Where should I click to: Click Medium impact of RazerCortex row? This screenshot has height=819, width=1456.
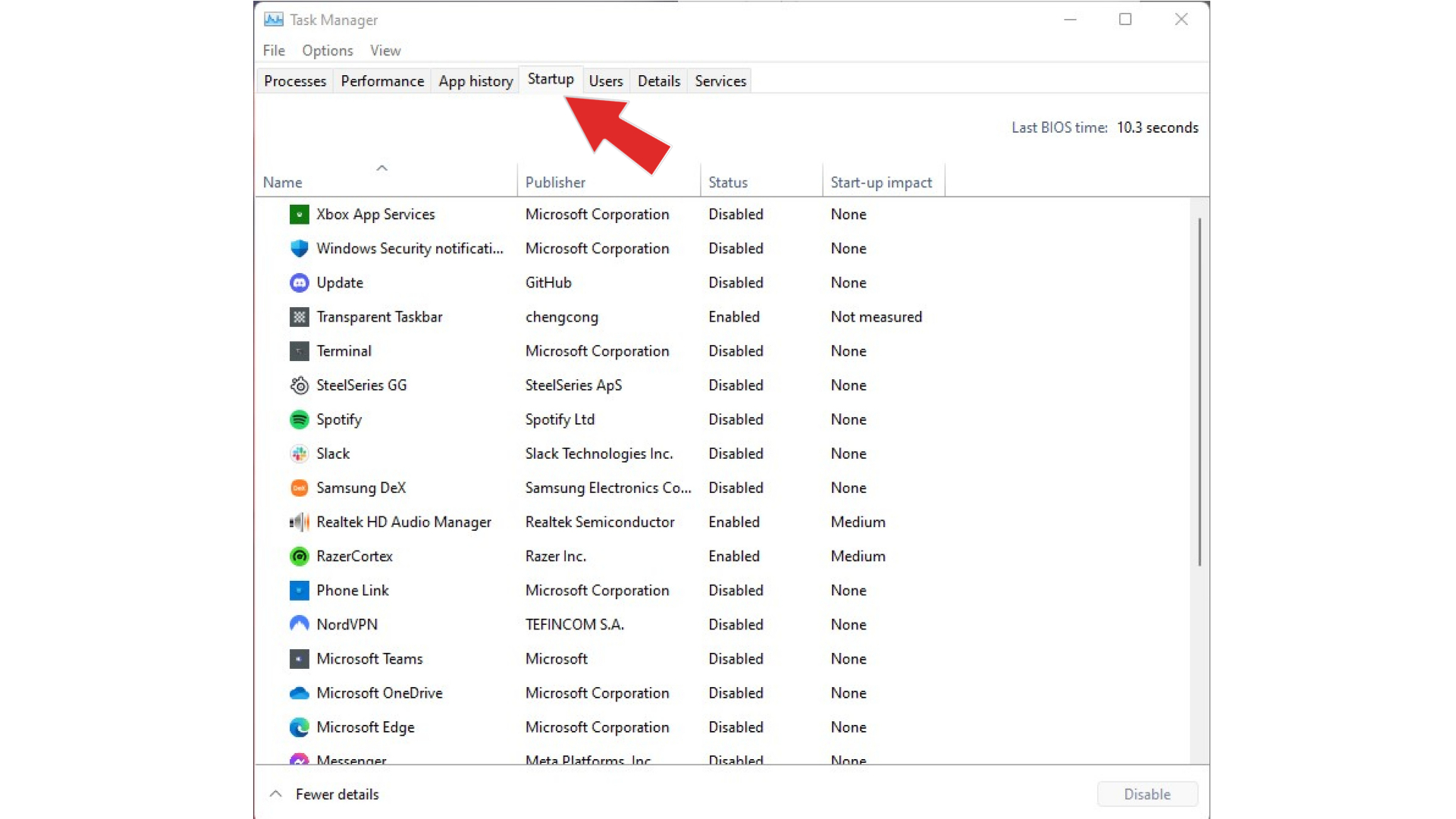(858, 556)
